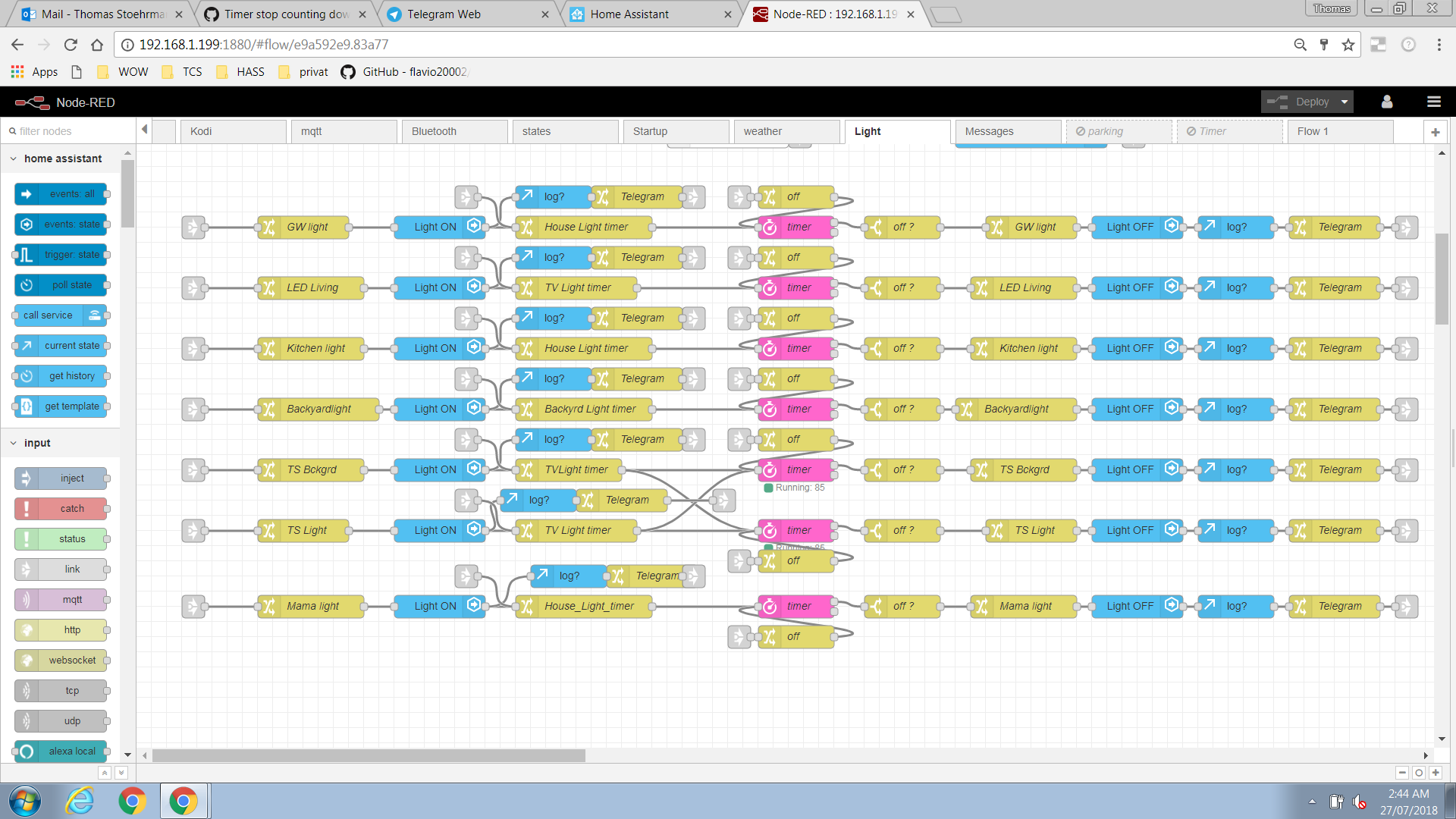Viewport: 1456px width, 819px height.
Task: Select the 'Backyrd Light timer' change node
Action: [x=584, y=409]
